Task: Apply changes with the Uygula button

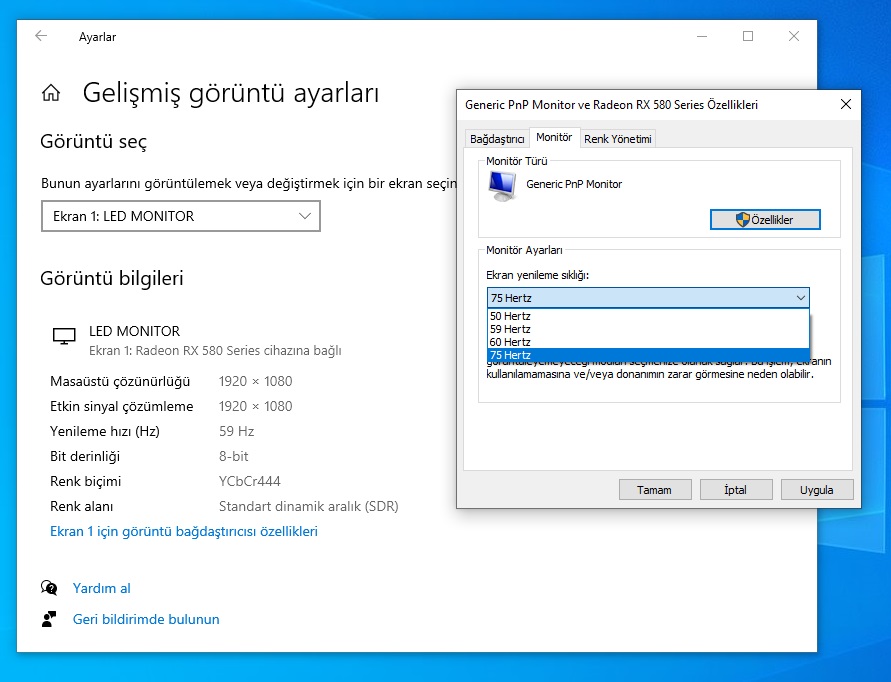Action: pos(817,489)
